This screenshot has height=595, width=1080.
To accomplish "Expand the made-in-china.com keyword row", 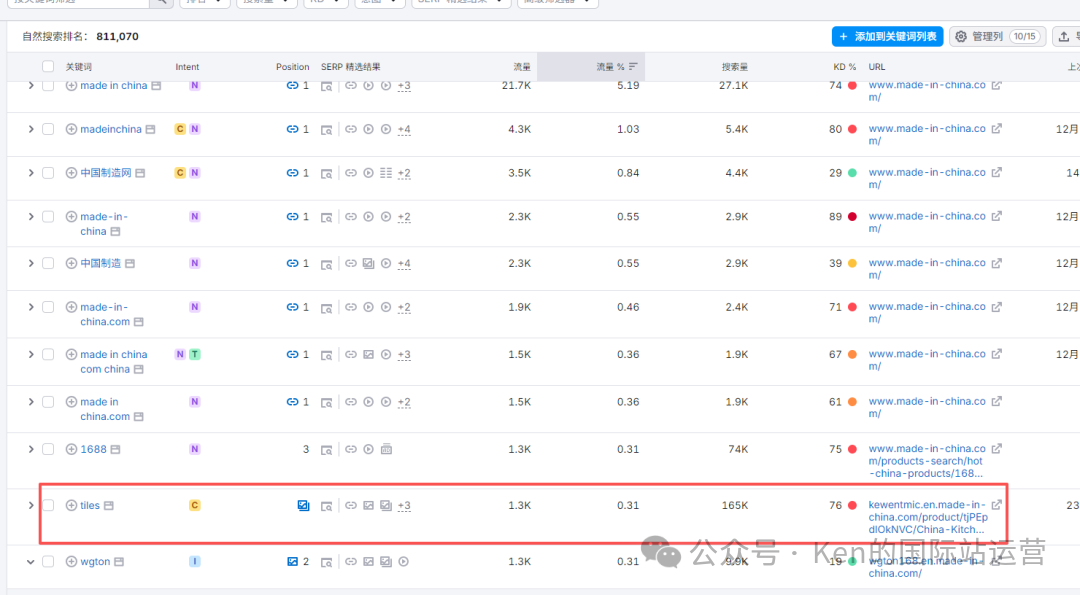I will point(30,307).
